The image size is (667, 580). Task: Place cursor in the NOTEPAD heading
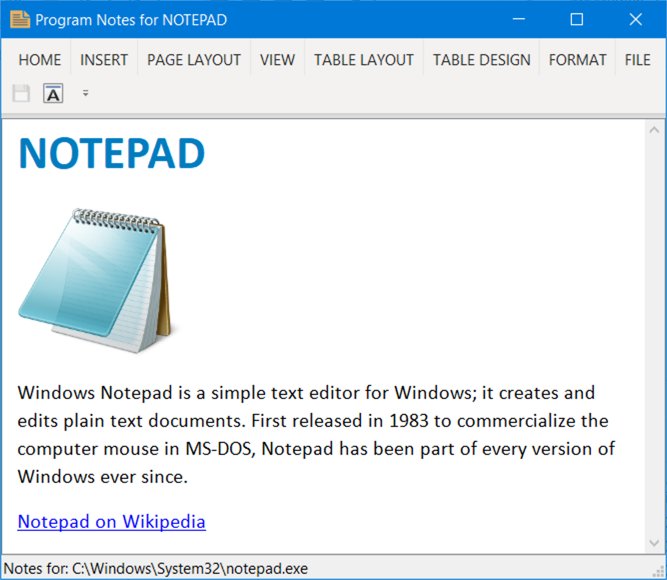point(111,153)
